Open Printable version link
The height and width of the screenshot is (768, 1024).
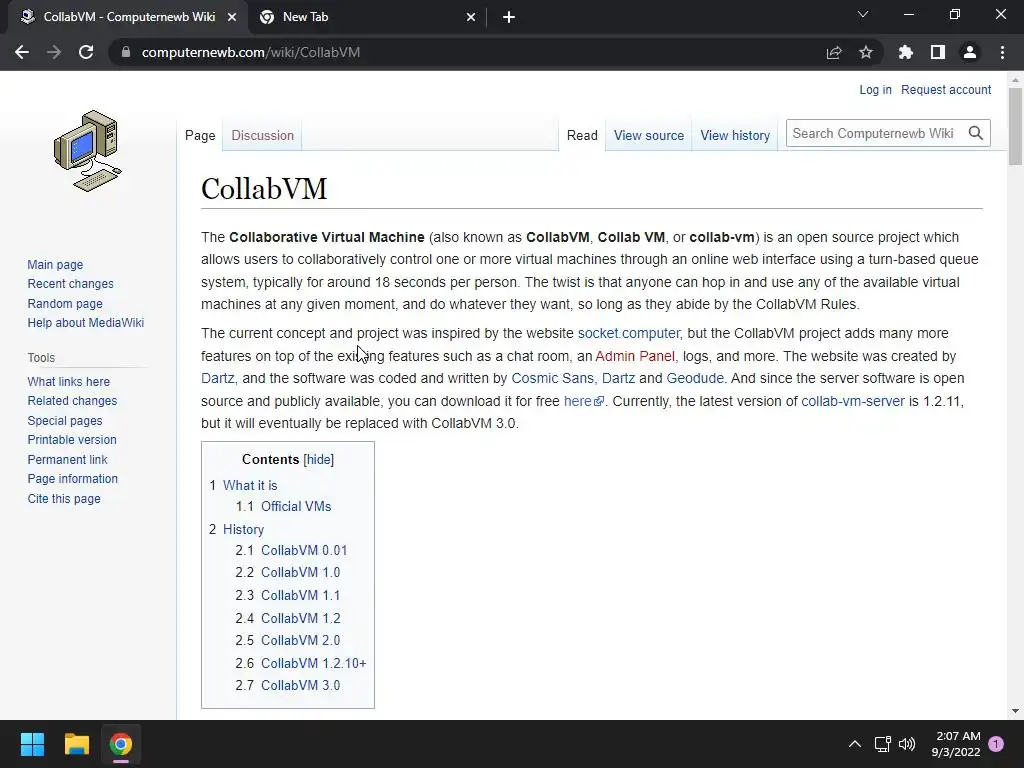pos(72,440)
